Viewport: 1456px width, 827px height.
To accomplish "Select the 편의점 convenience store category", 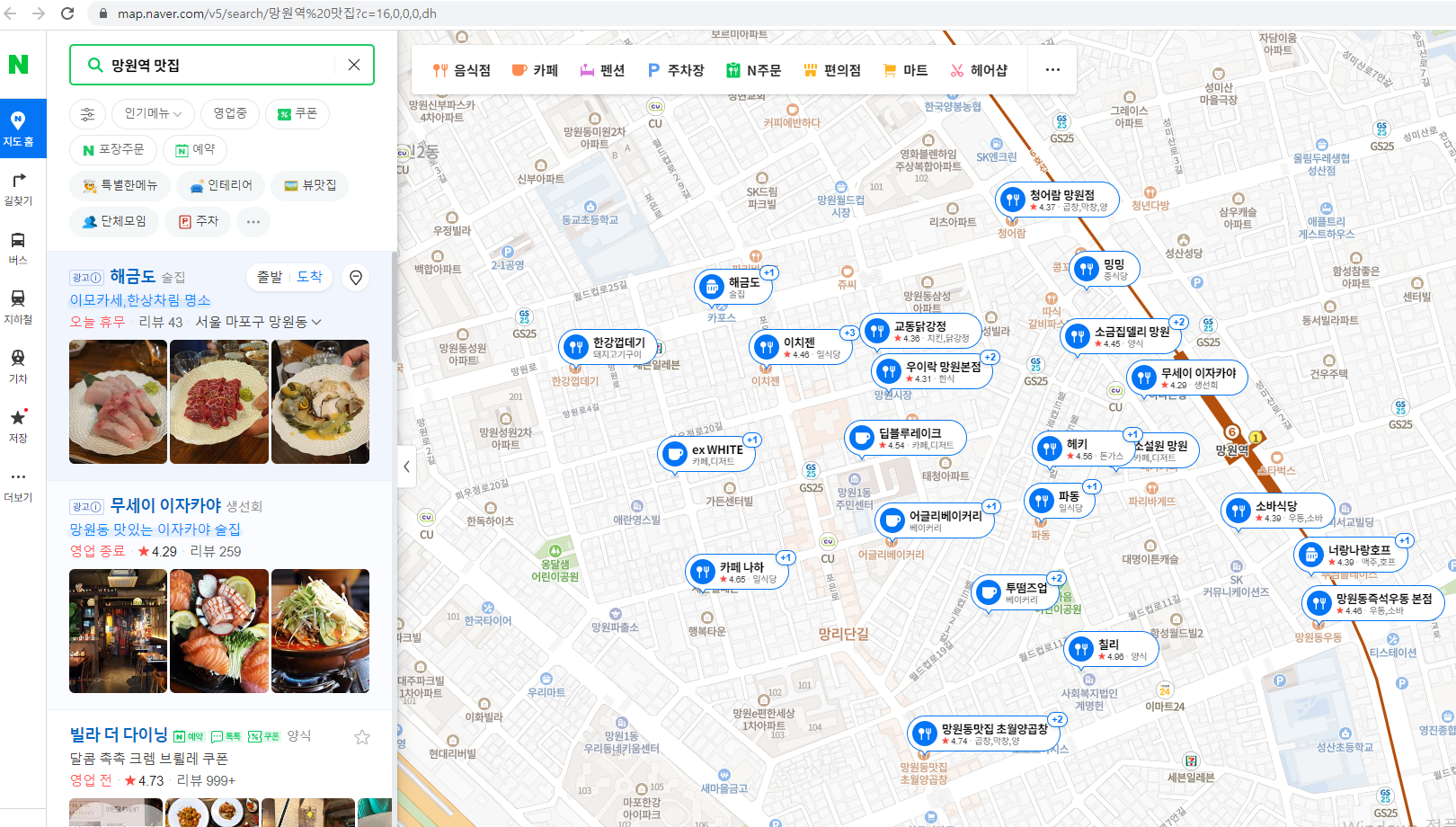I will 831,70.
